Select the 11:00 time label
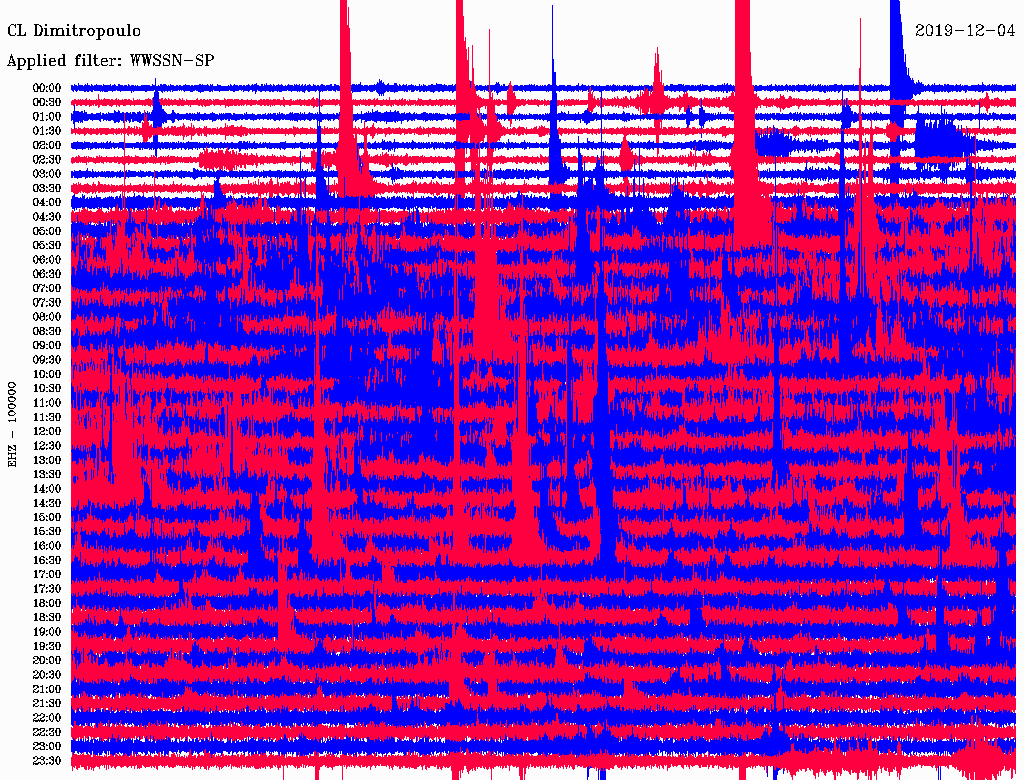This screenshot has width=1024, height=780. [46, 402]
